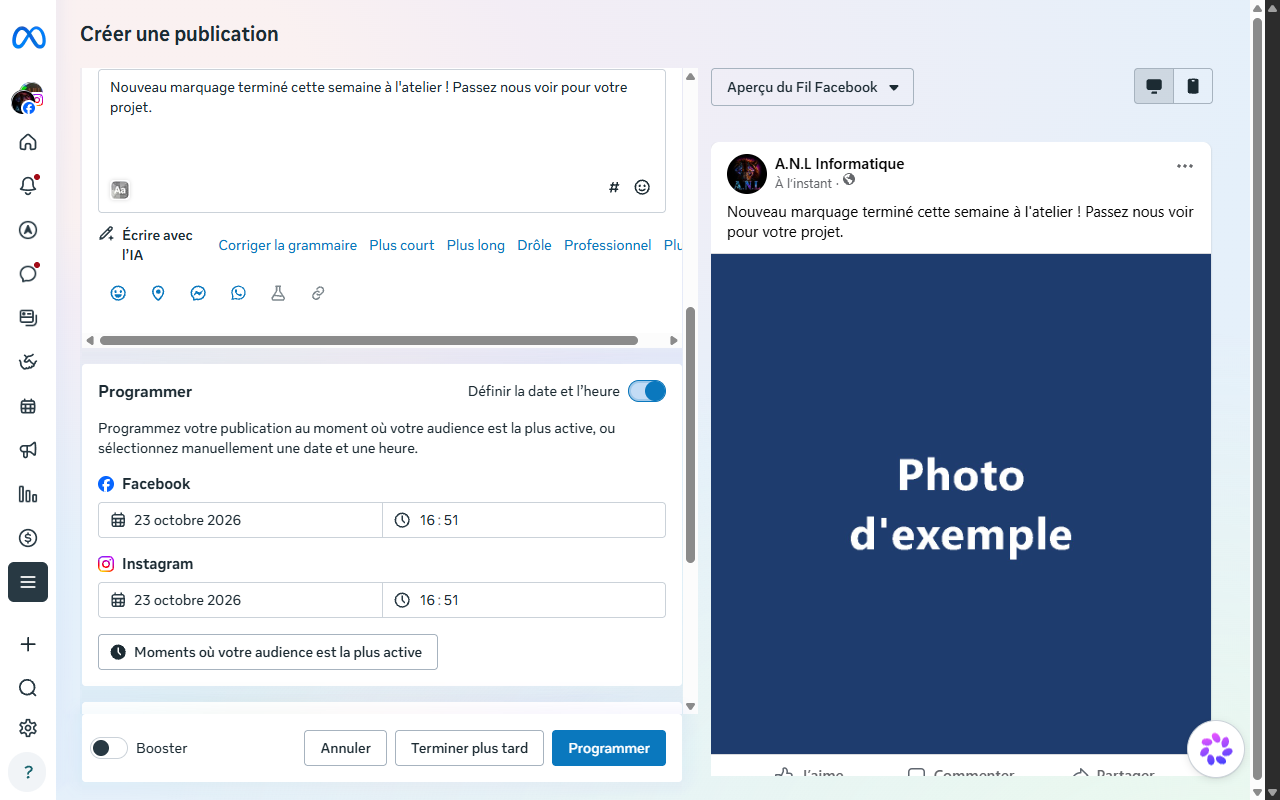Click 'Plus court' AI suggestion
Screen dimensions: 1280x800
click(x=402, y=245)
